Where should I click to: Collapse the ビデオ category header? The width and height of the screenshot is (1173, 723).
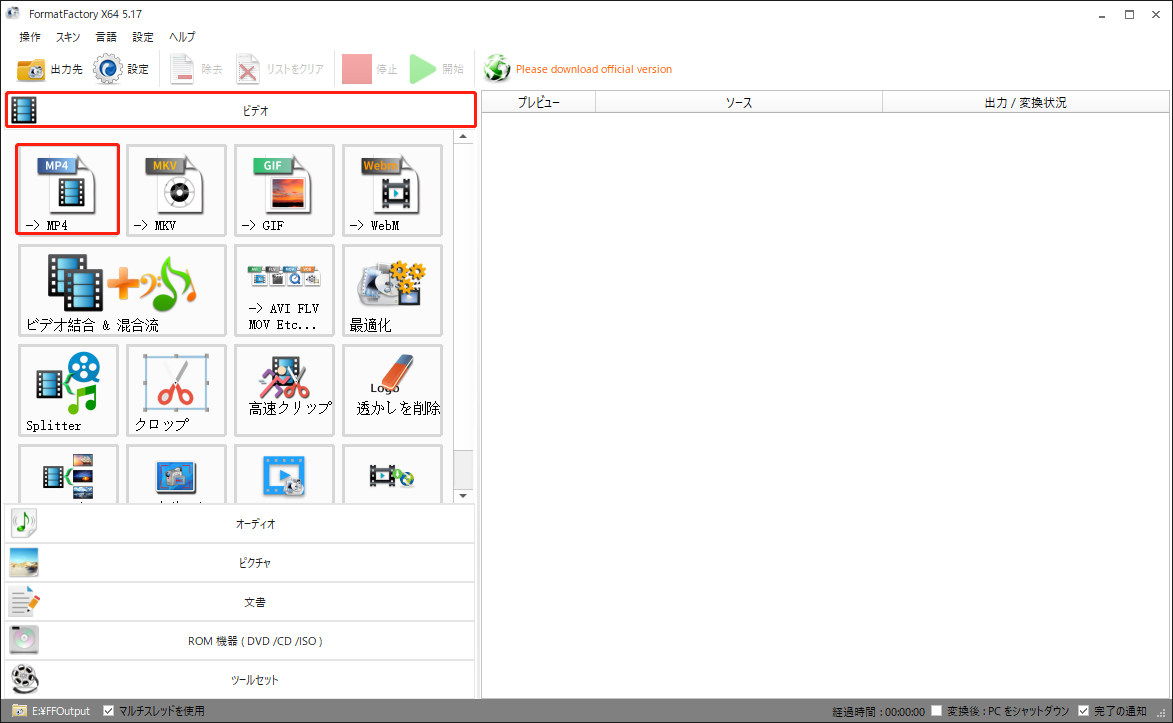click(x=241, y=110)
